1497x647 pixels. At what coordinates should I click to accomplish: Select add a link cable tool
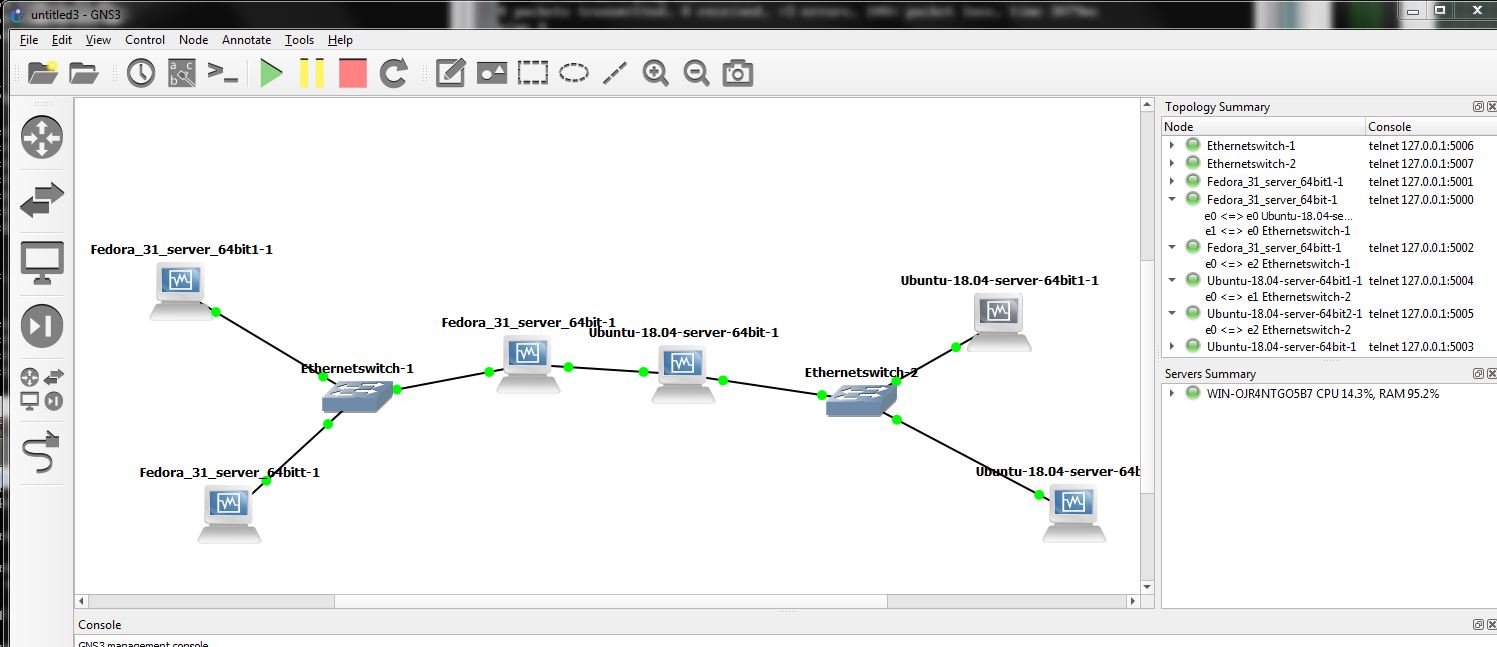coord(42,452)
